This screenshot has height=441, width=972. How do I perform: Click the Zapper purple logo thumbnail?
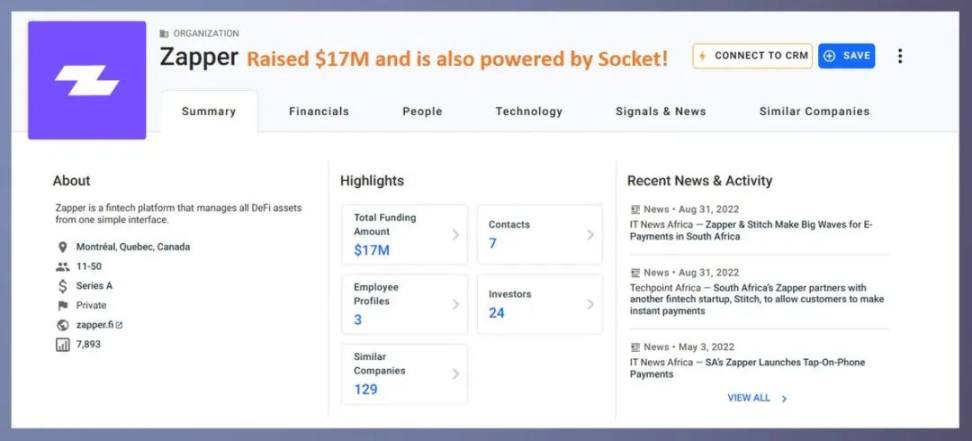[x=87, y=80]
